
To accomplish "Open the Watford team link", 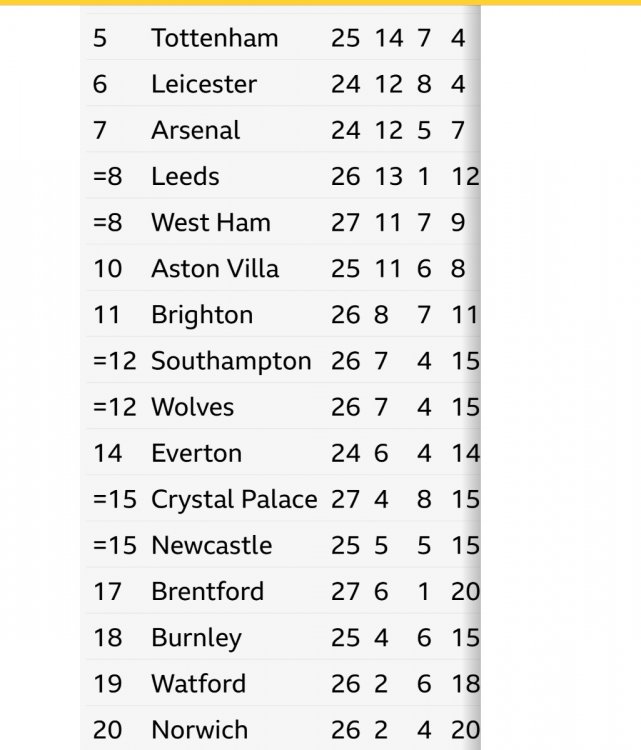I will (198, 684).
